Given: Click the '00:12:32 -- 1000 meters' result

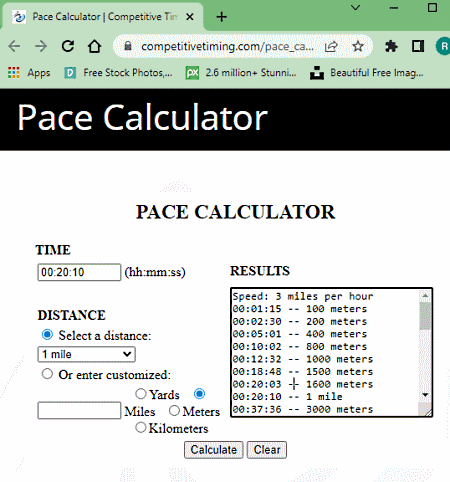Looking at the screenshot, I should (x=303, y=359).
